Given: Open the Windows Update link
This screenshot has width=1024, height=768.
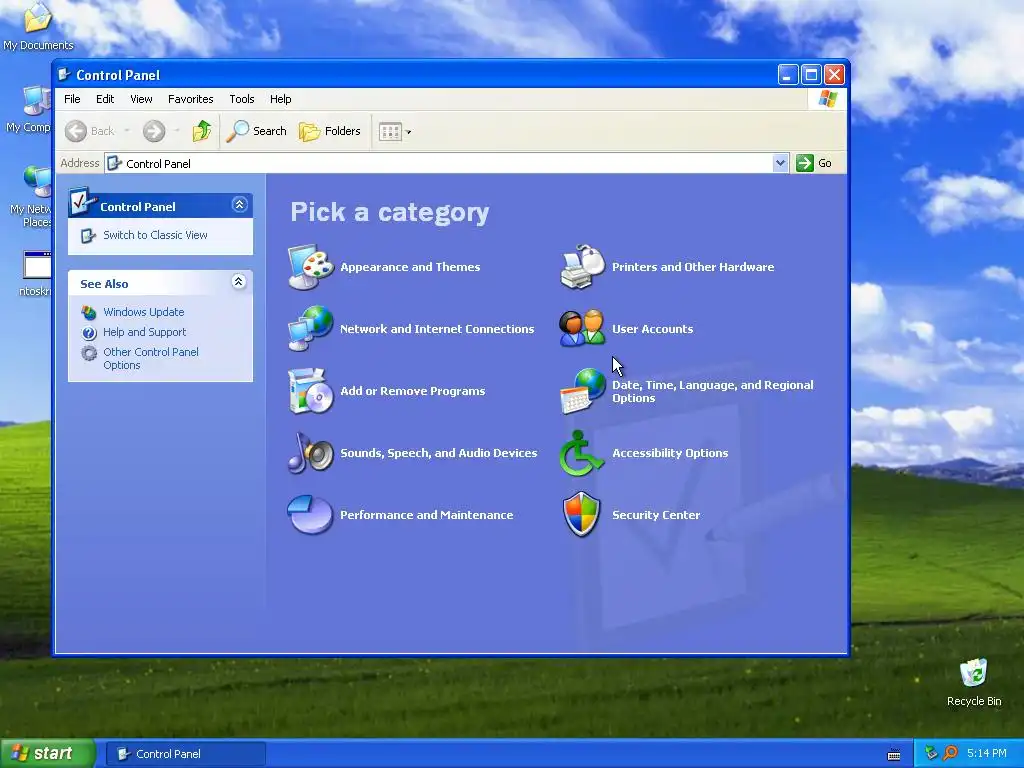Looking at the screenshot, I should 144,312.
